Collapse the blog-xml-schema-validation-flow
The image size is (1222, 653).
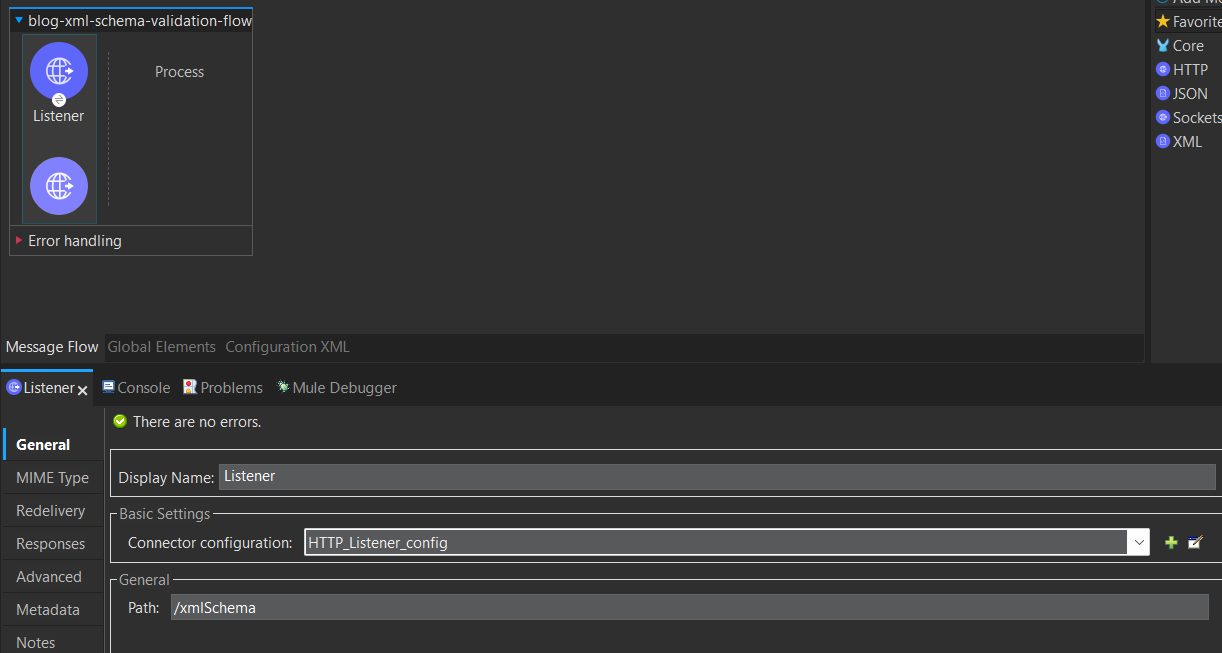(x=19, y=20)
